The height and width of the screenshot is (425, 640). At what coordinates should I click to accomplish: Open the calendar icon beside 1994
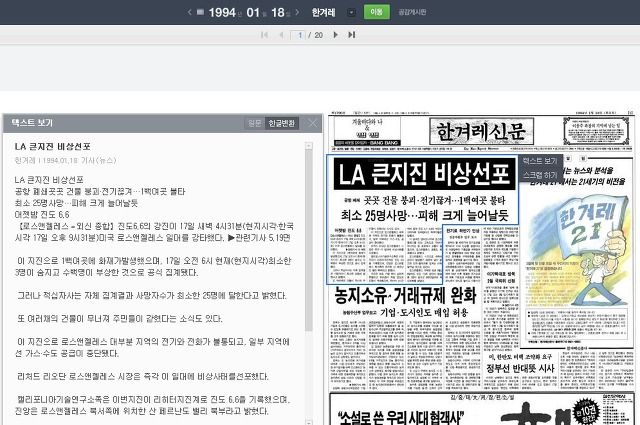(x=200, y=12)
